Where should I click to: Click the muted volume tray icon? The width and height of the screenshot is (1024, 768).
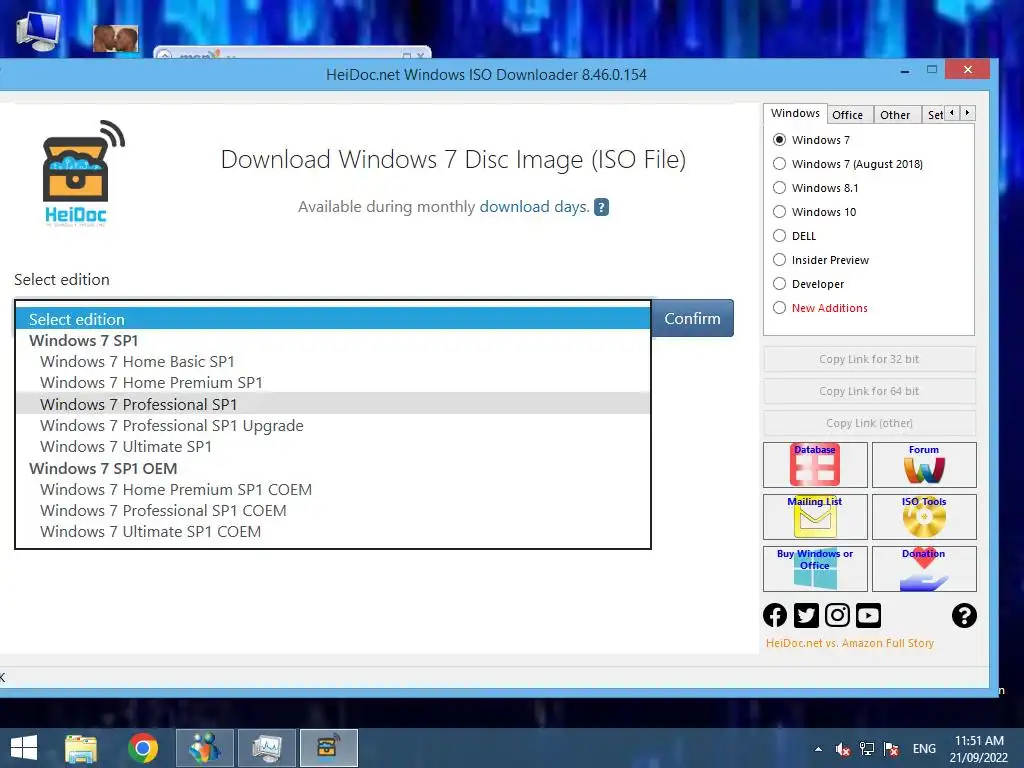(842, 749)
